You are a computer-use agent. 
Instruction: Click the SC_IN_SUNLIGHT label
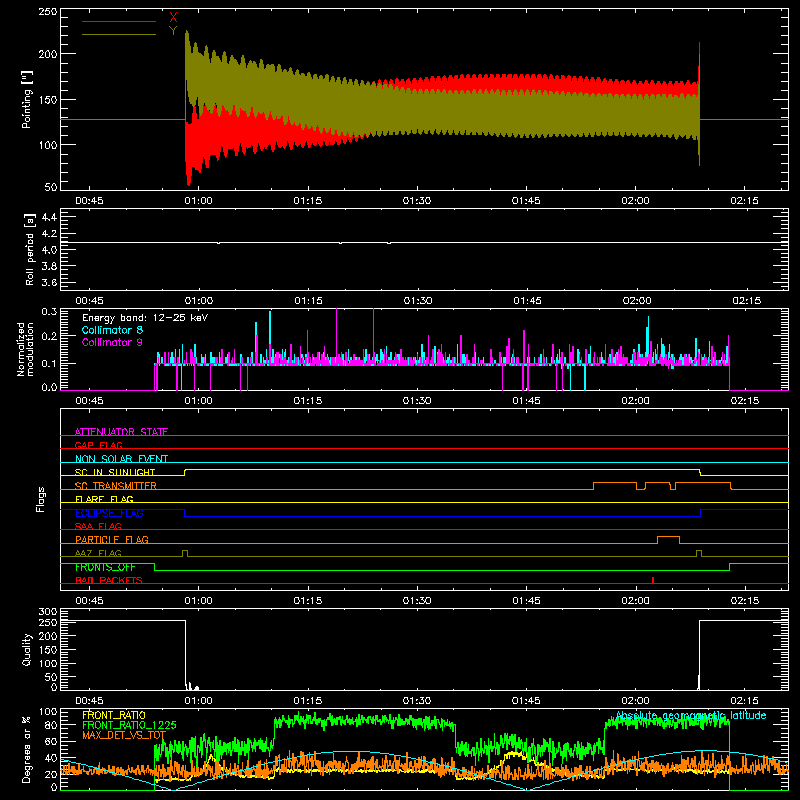[x=115, y=472]
